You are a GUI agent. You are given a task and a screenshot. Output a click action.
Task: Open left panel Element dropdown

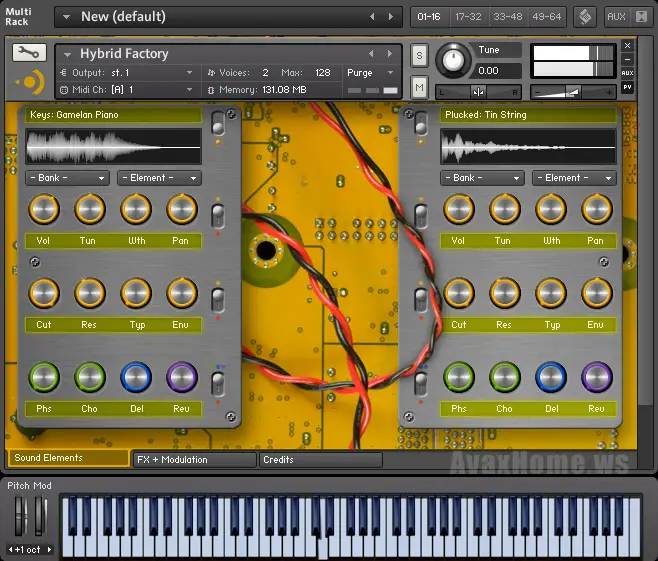(x=159, y=178)
